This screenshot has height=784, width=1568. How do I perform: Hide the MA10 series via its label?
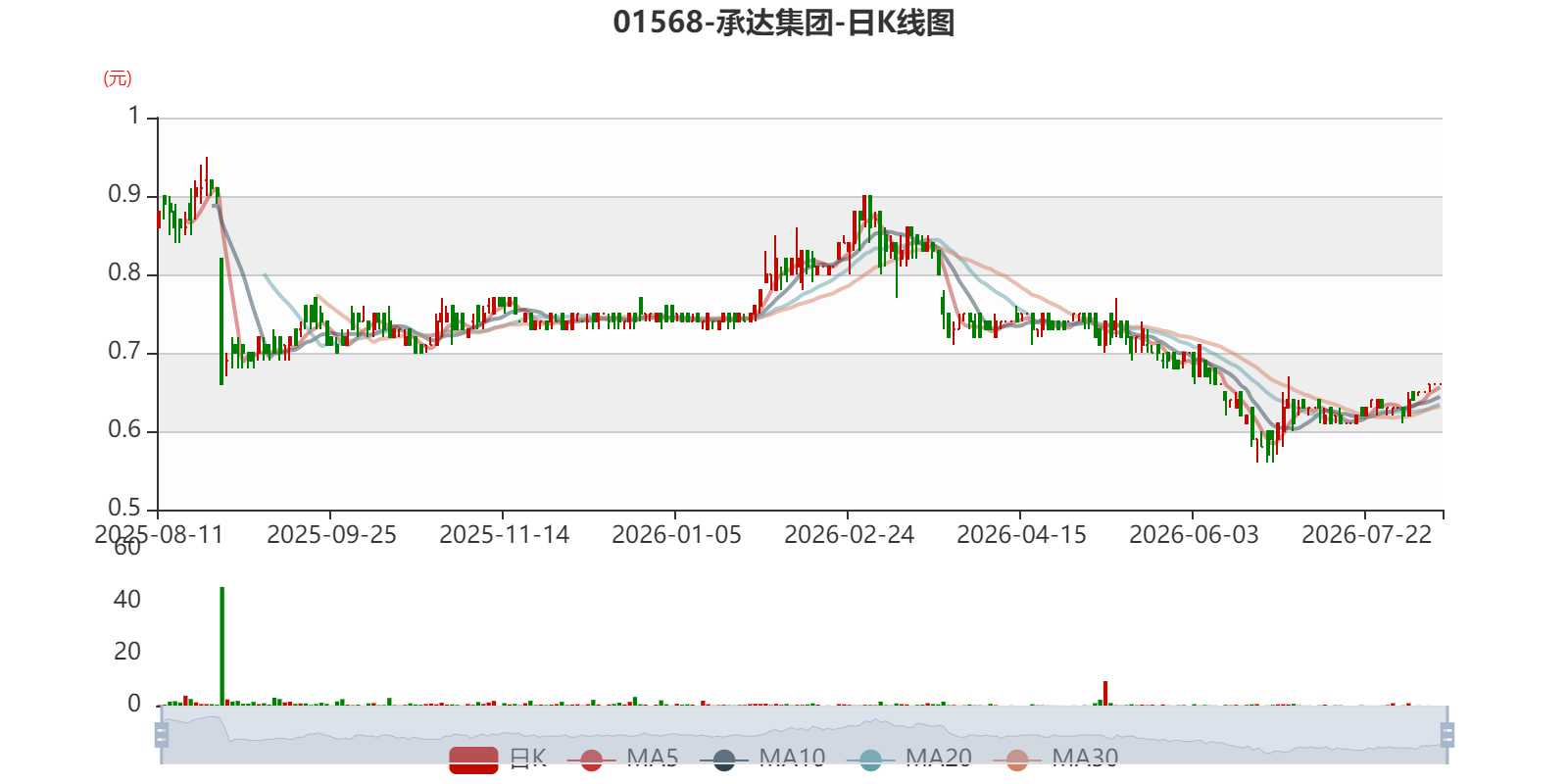pyautogui.click(x=792, y=759)
